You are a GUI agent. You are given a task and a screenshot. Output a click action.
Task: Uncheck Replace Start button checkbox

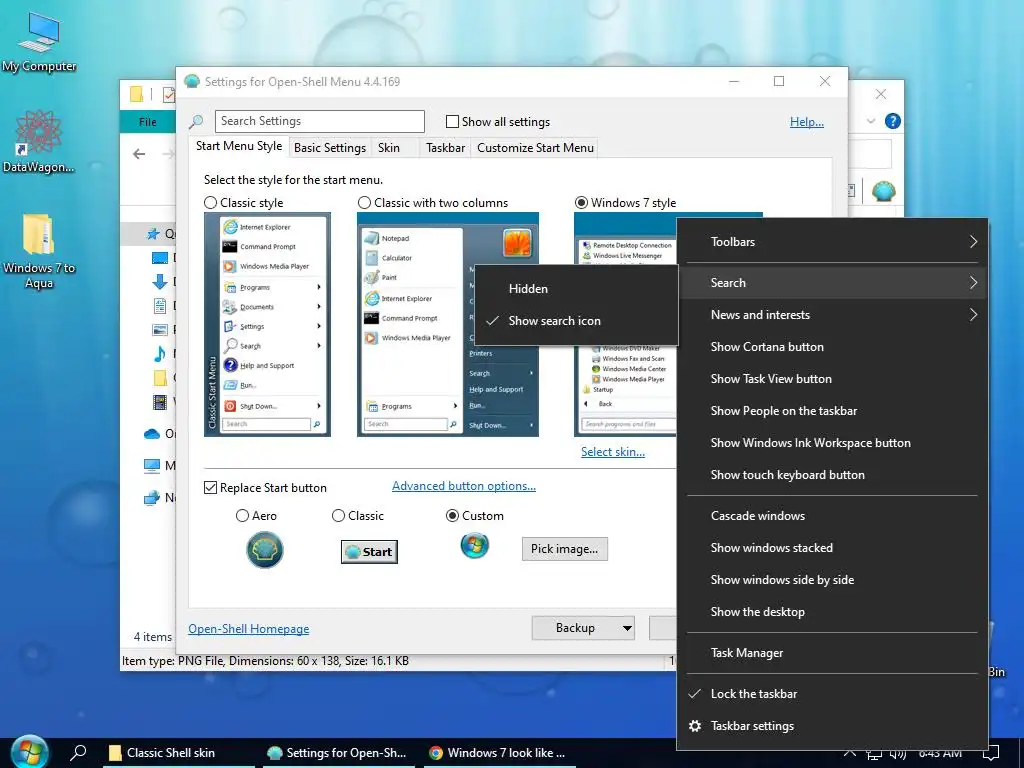[x=210, y=488]
